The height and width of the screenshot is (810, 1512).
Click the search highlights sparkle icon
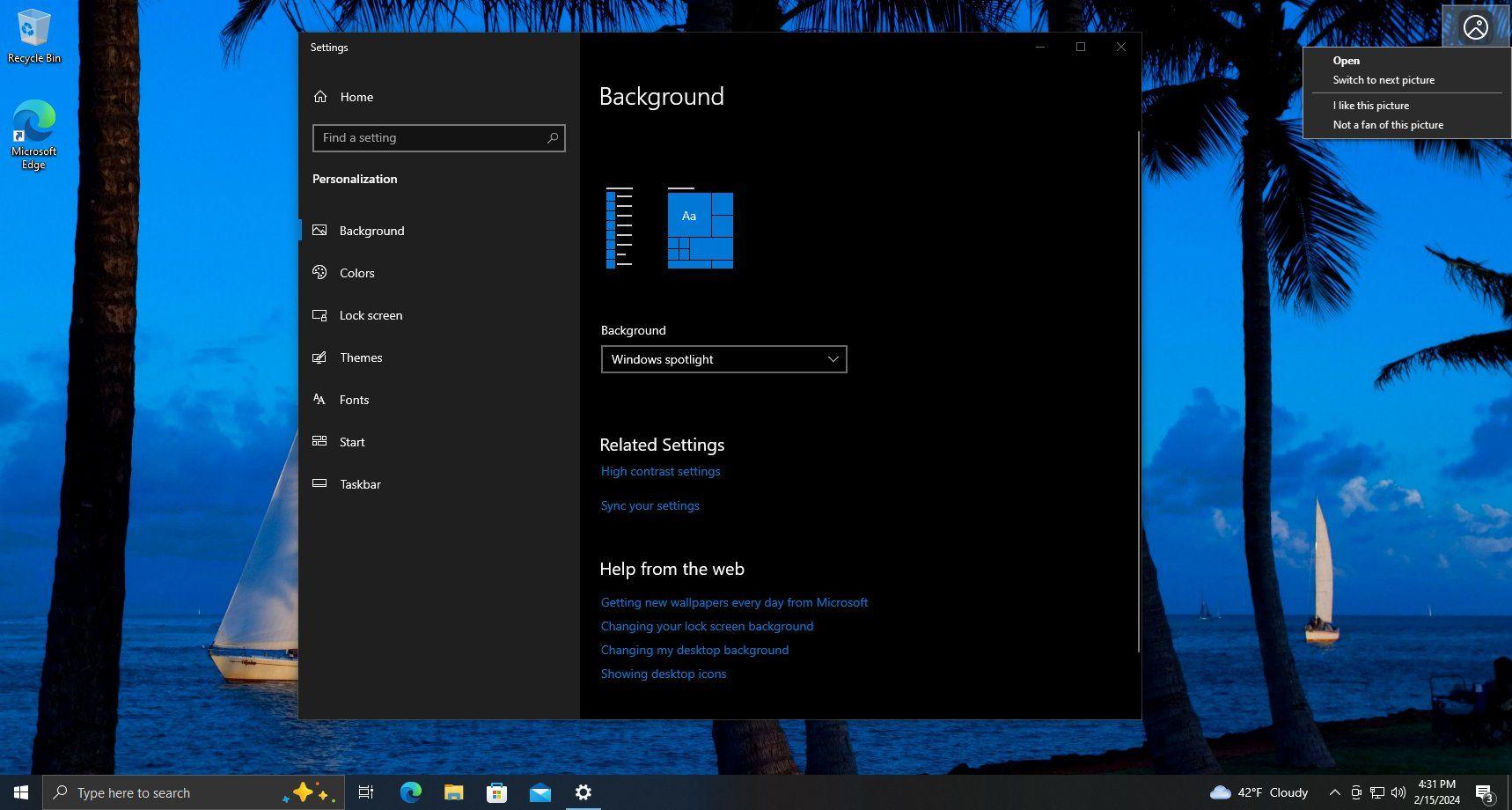click(308, 792)
